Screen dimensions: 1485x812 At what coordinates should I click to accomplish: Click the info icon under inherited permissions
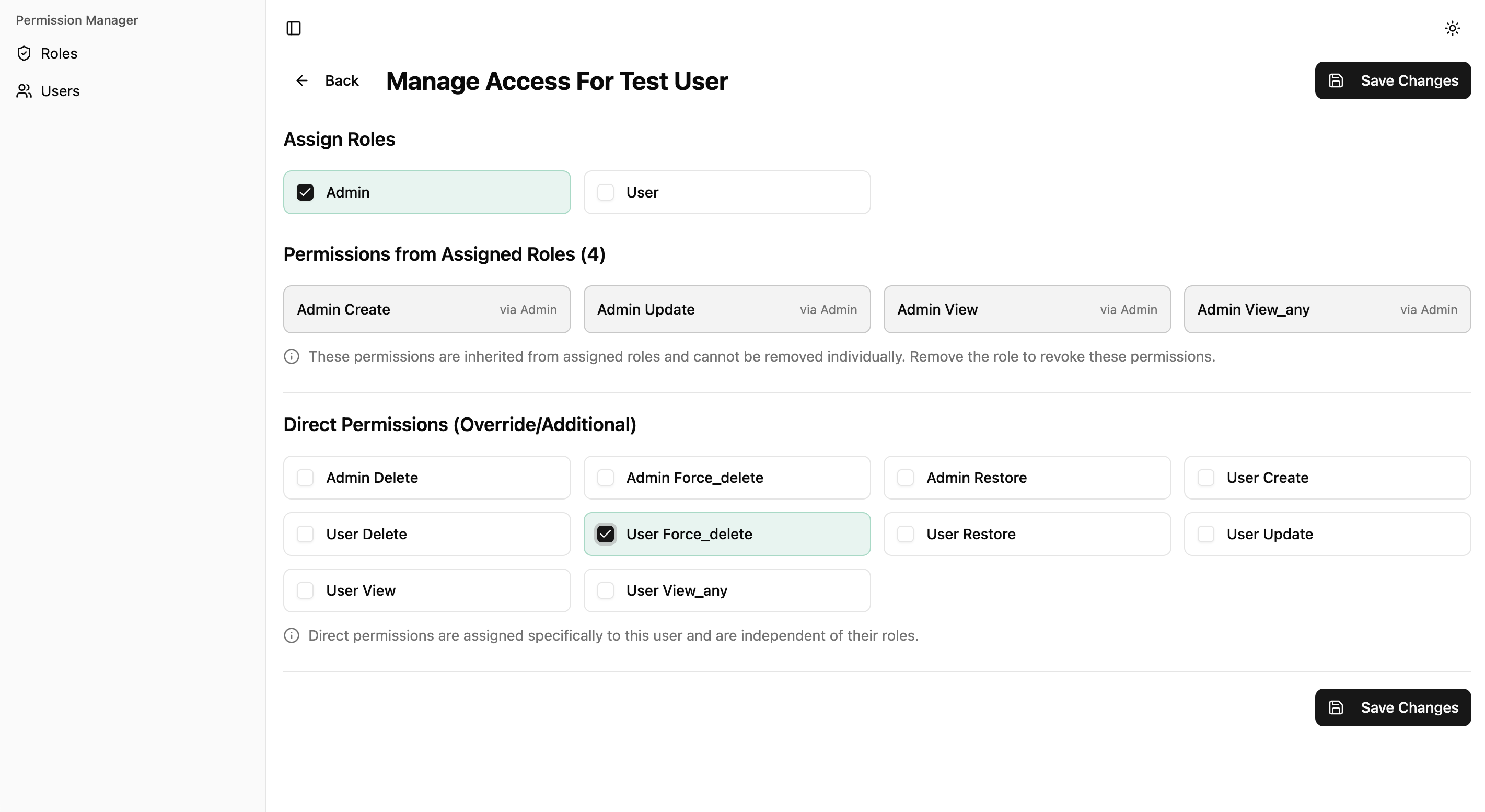click(x=291, y=356)
